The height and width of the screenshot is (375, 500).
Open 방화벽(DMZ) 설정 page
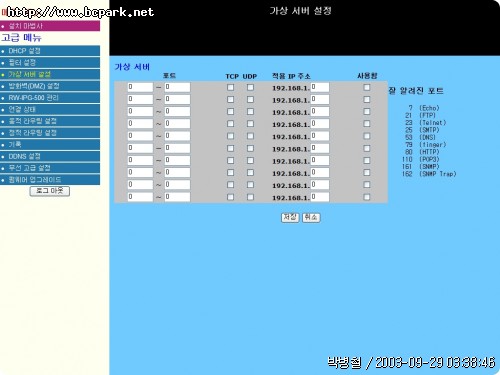point(50,86)
